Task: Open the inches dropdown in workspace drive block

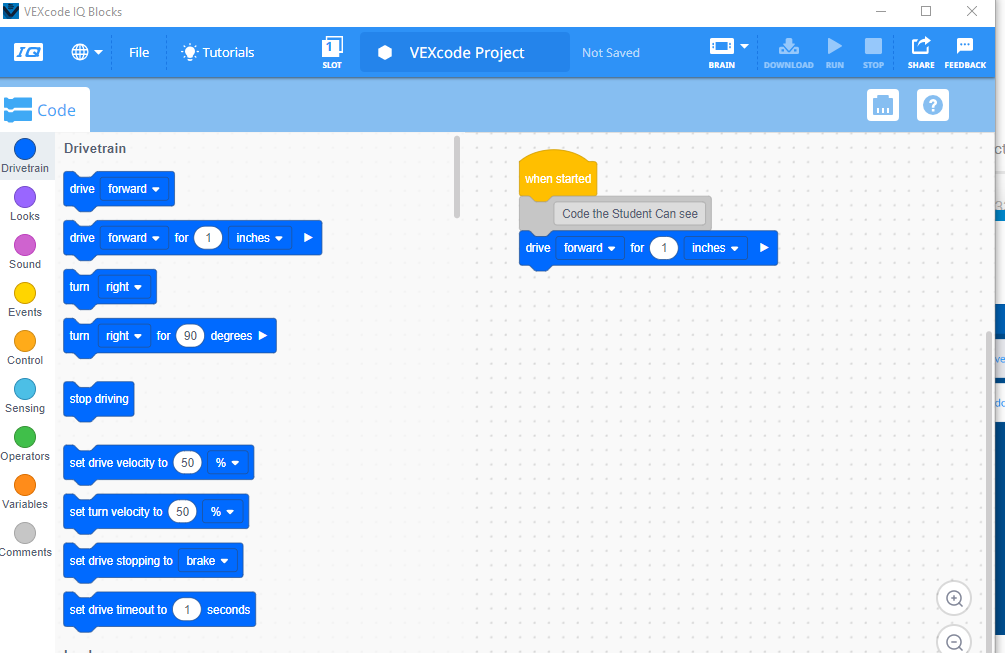Action: [715, 248]
